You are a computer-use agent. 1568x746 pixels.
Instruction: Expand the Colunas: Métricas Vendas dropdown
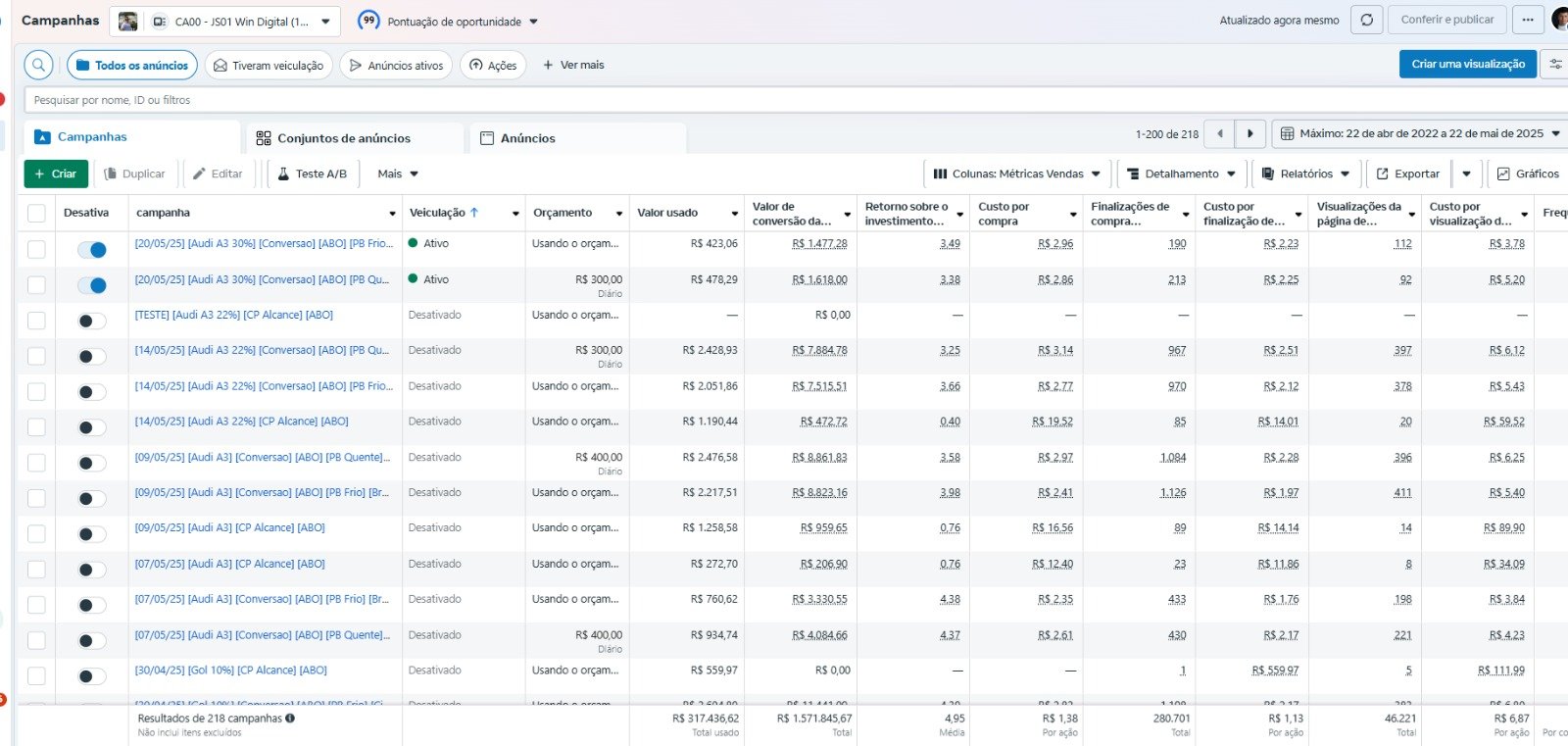pos(1016,174)
